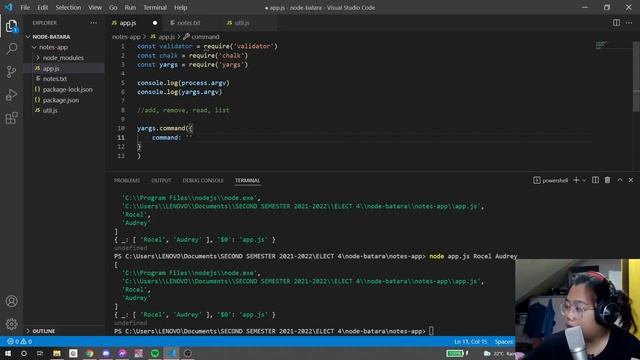The width and height of the screenshot is (640, 360).
Task: Click the errors and warnings status item
Action: [x=19, y=341]
